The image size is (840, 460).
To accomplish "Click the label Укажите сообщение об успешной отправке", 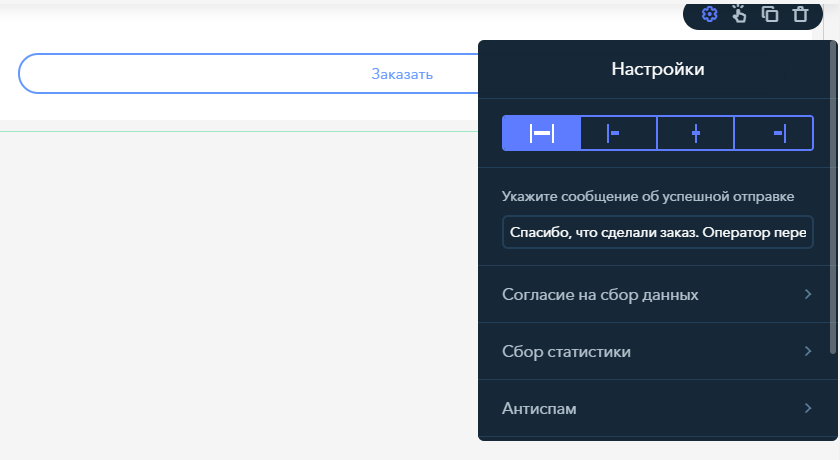I will [x=648, y=197].
